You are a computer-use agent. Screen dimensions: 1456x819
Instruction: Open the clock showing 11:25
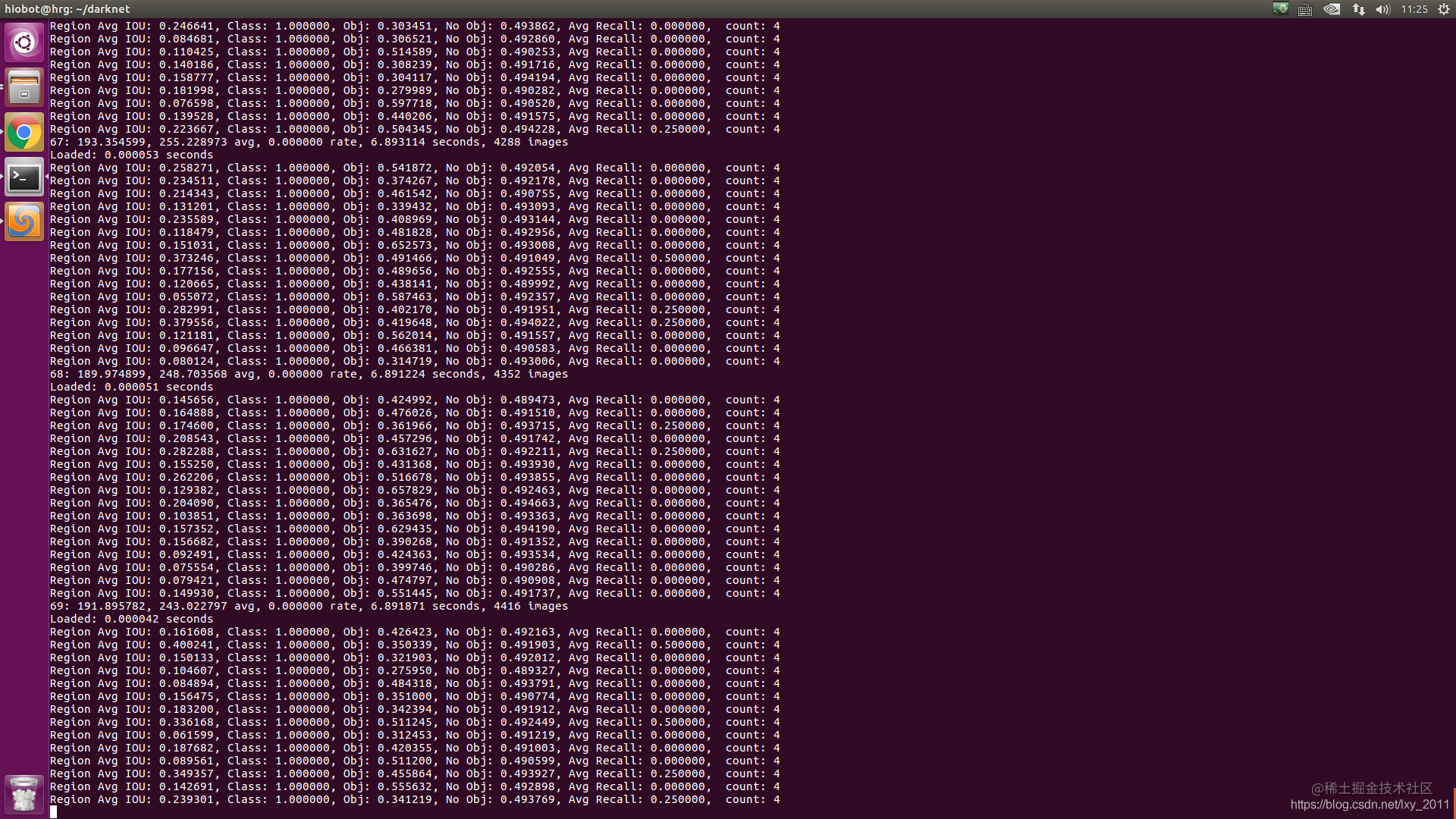1414,9
